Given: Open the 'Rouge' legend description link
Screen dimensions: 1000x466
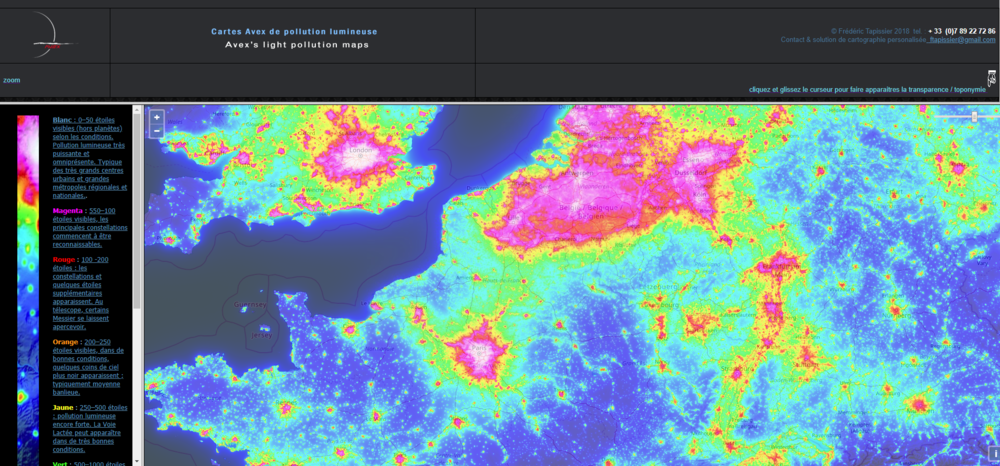Looking at the screenshot, I should tap(90, 293).
